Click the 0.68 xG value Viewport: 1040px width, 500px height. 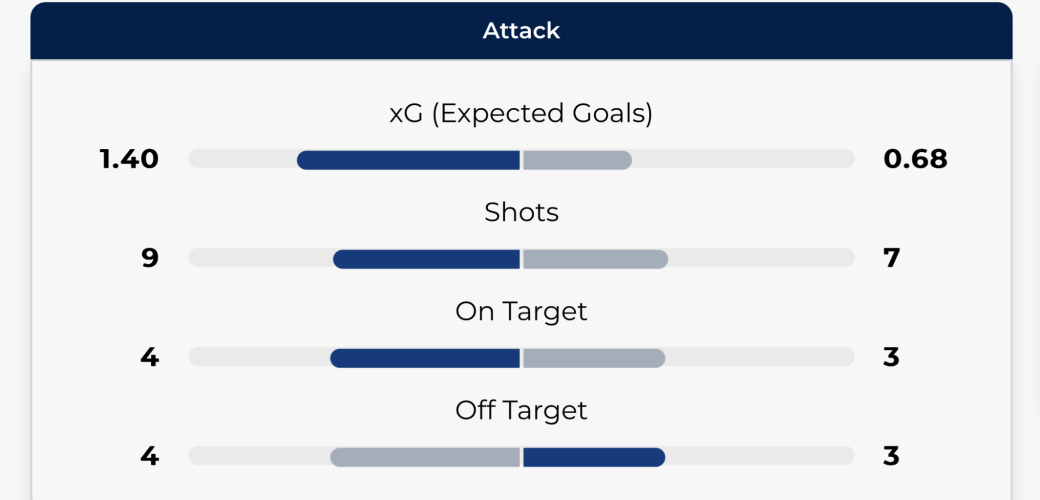pos(915,159)
